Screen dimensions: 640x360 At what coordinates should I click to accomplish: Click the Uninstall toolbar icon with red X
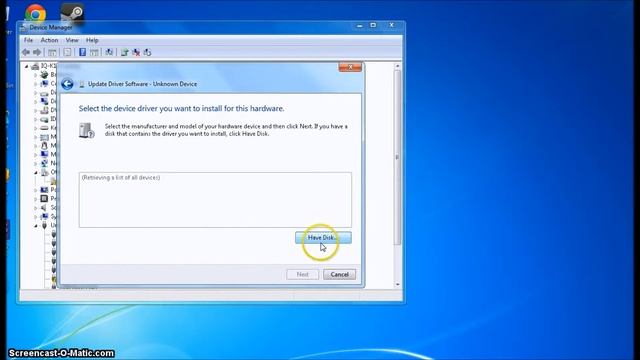point(136,52)
